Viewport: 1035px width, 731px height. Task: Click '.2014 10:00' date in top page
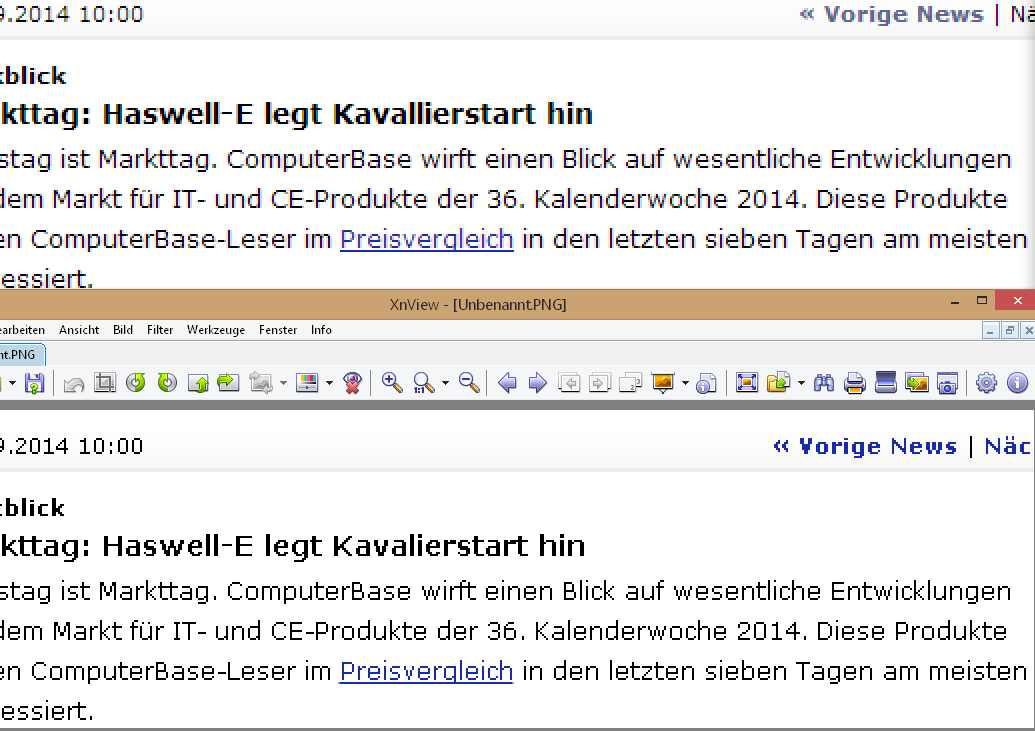click(x=72, y=14)
